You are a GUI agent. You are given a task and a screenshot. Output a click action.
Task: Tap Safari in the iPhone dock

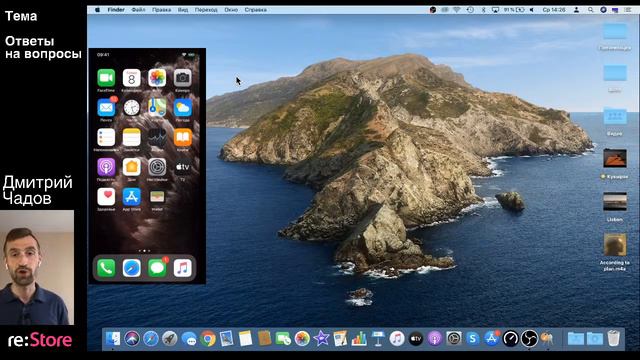click(131, 268)
